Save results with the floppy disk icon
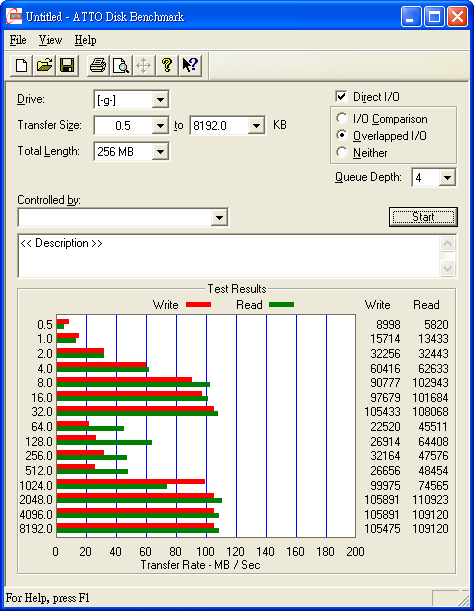 tap(67, 65)
